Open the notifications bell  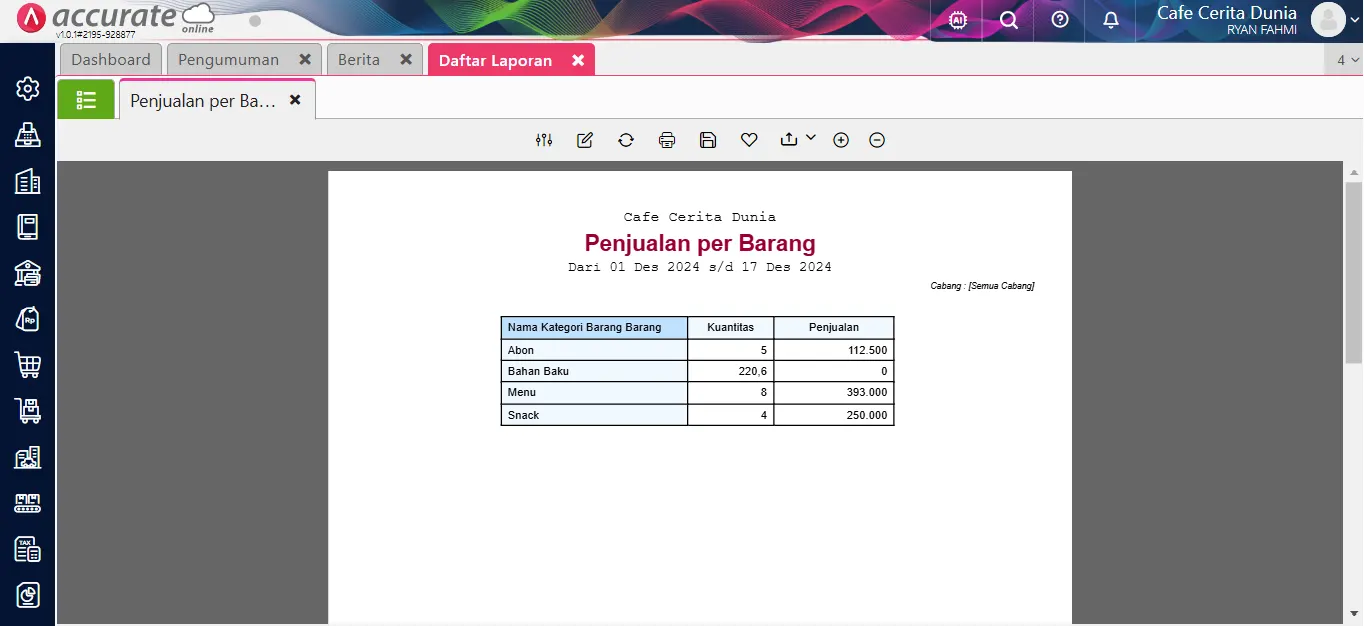[x=1110, y=20]
